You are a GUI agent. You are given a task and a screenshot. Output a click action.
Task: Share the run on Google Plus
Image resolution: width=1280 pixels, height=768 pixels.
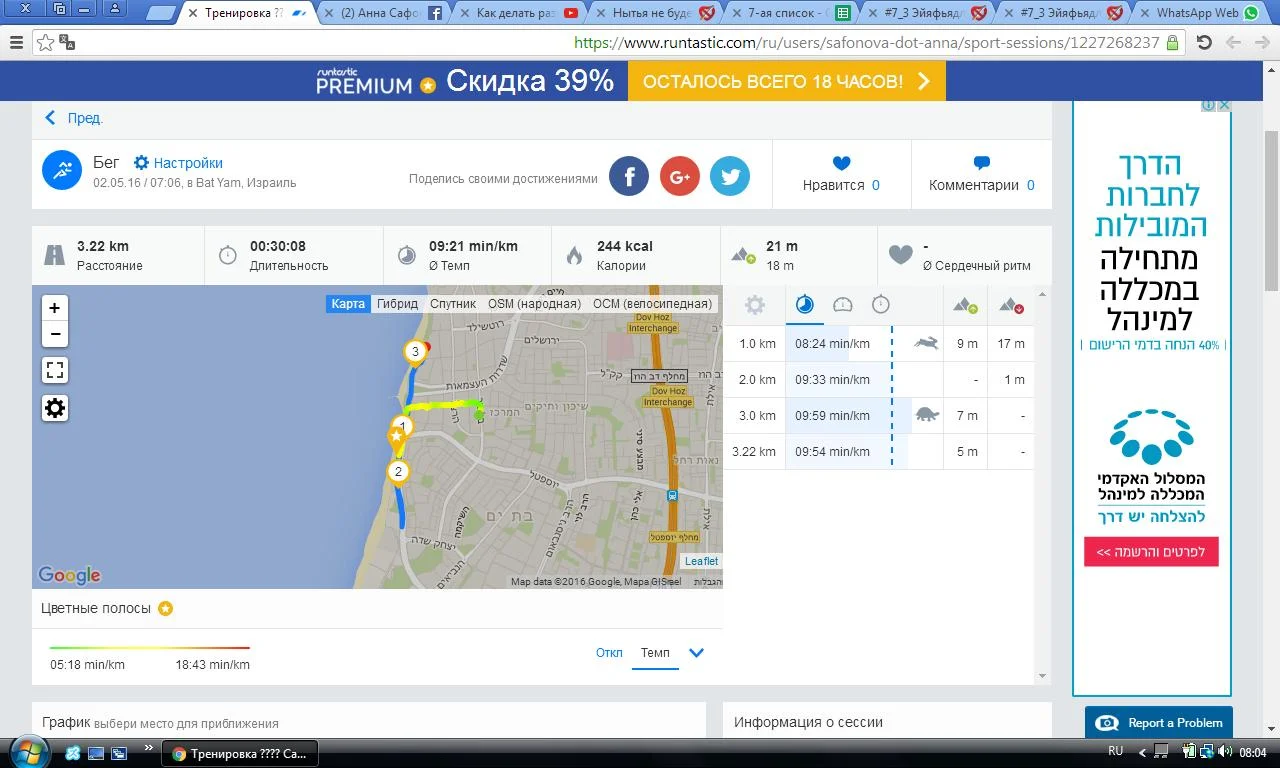pos(680,176)
